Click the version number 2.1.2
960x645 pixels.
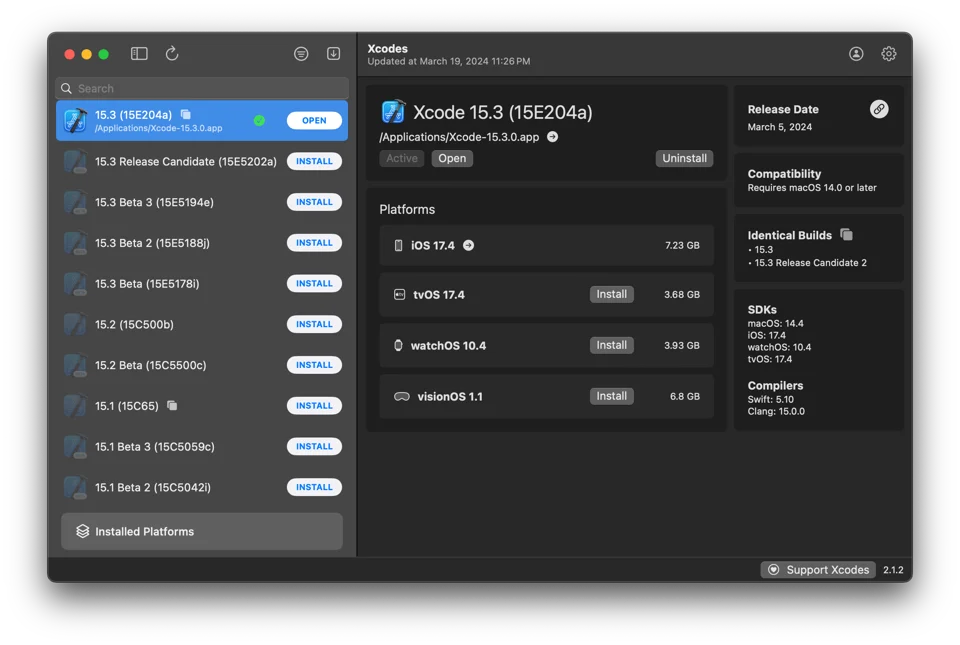pyautogui.click(x=893, y=570)
